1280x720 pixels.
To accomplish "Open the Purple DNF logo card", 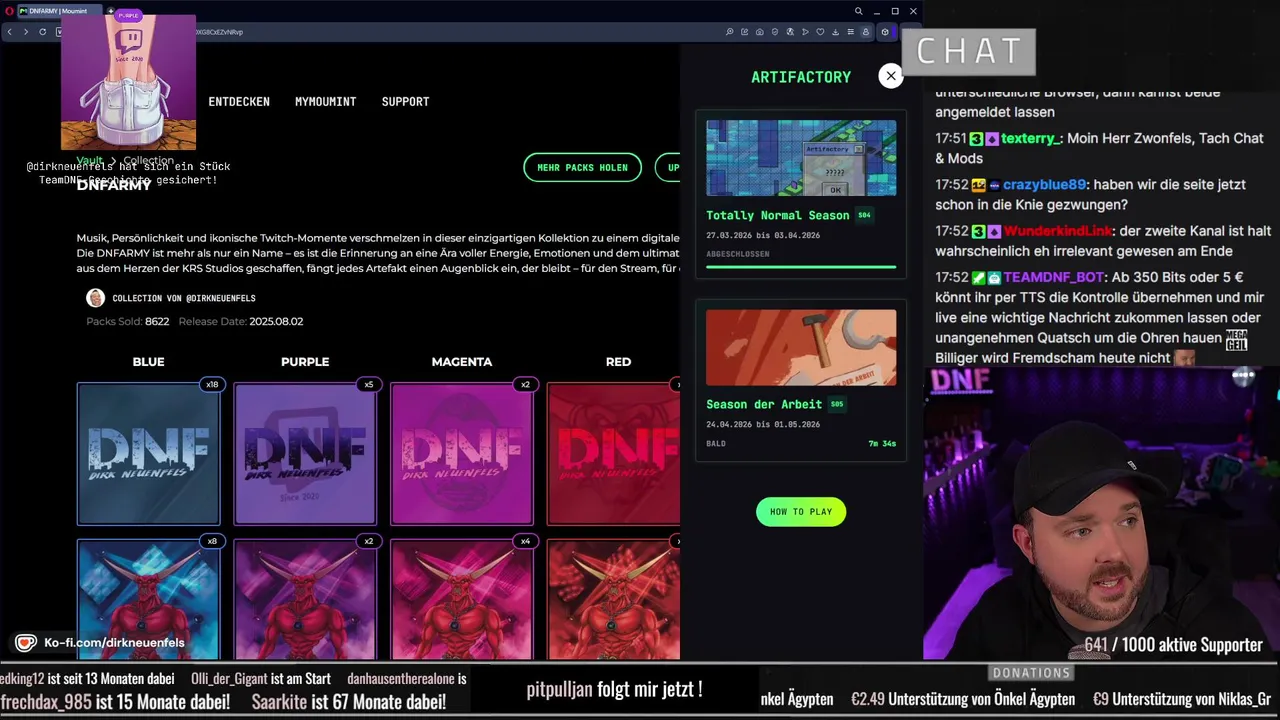I will point(305,454).
